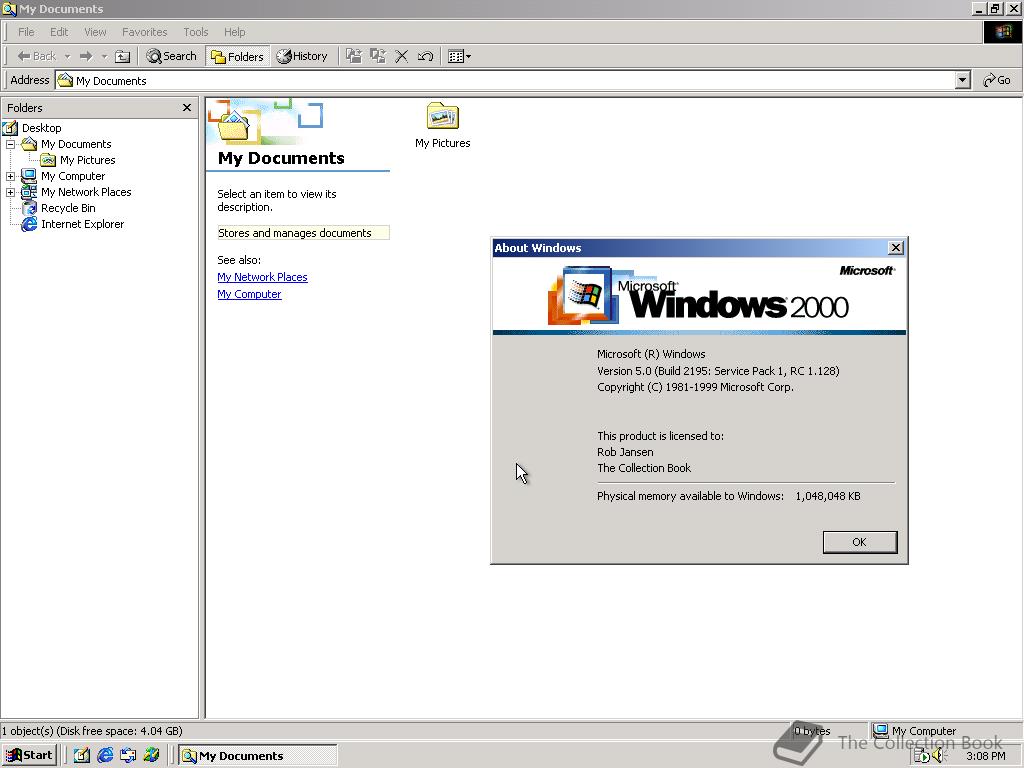Screen dimensions: 1024x768
Task: Click the '0 bytes' status bar entry
Action: 812,731
